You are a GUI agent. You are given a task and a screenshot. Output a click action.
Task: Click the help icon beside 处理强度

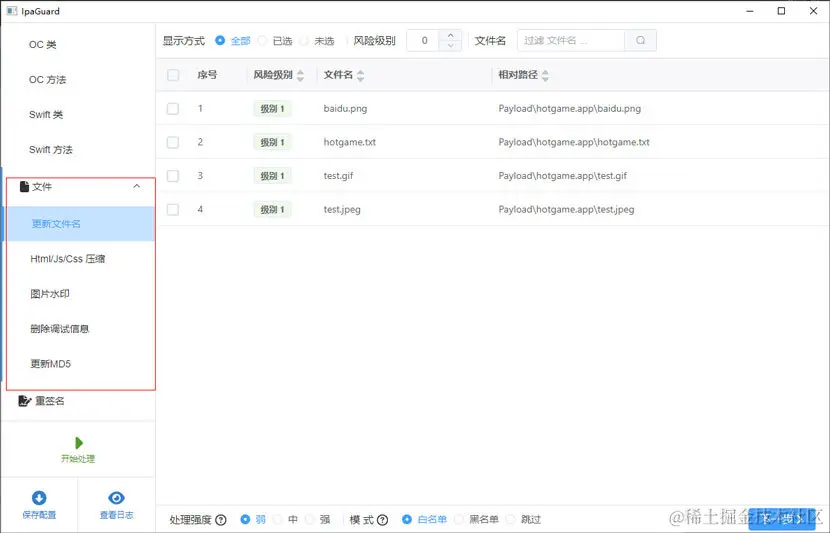click(221, 520)
